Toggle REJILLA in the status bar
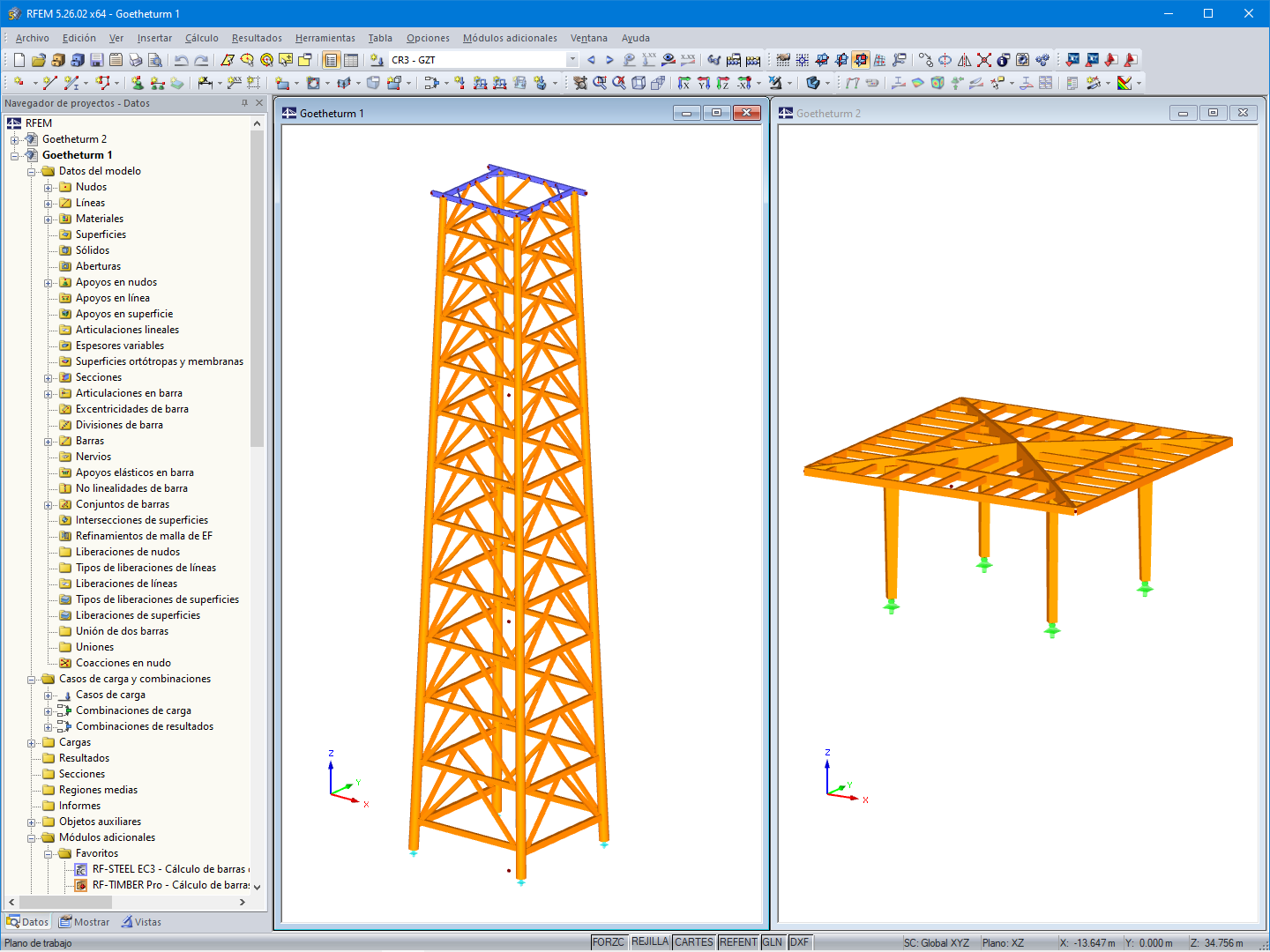This screenshot has width=1270, height=952. [x=650, y=941]
